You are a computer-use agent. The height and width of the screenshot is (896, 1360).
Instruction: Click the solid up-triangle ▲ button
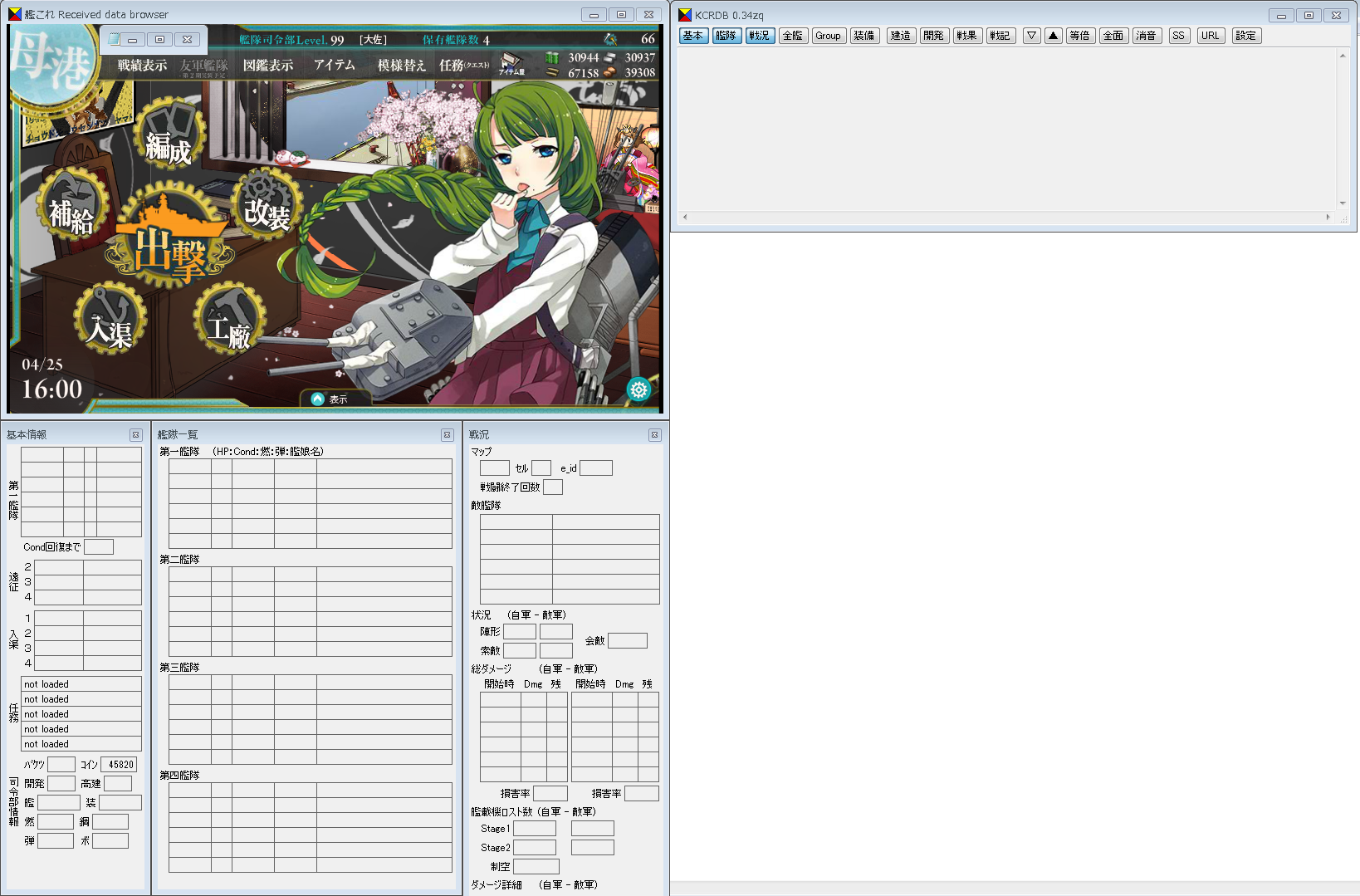pos(1054,36)
